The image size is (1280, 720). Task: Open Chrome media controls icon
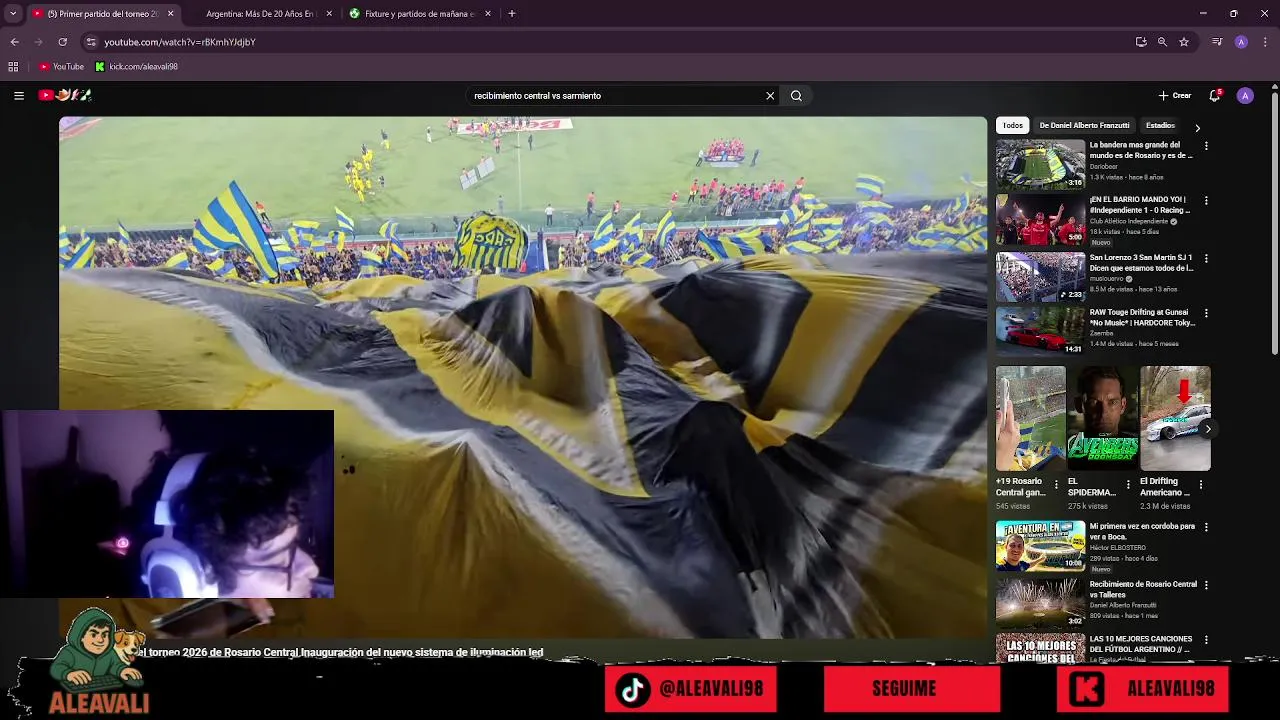coord(1217,42)
